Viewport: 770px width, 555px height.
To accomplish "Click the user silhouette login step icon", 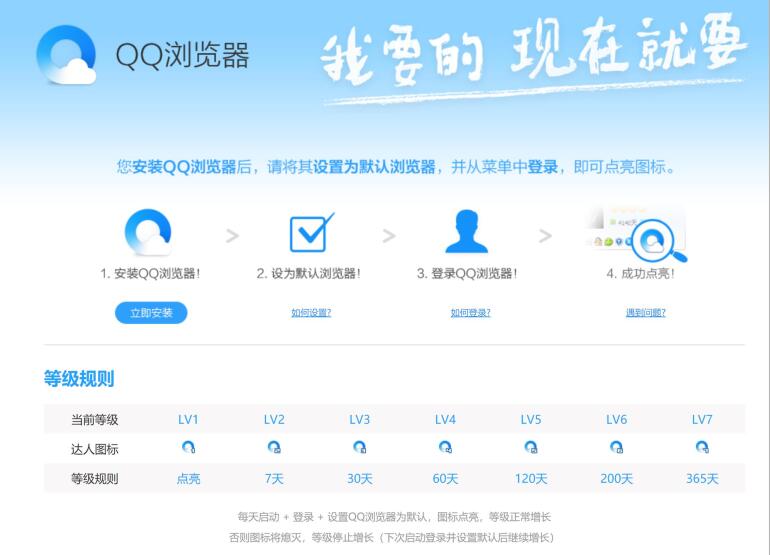I will coord(467,231).
